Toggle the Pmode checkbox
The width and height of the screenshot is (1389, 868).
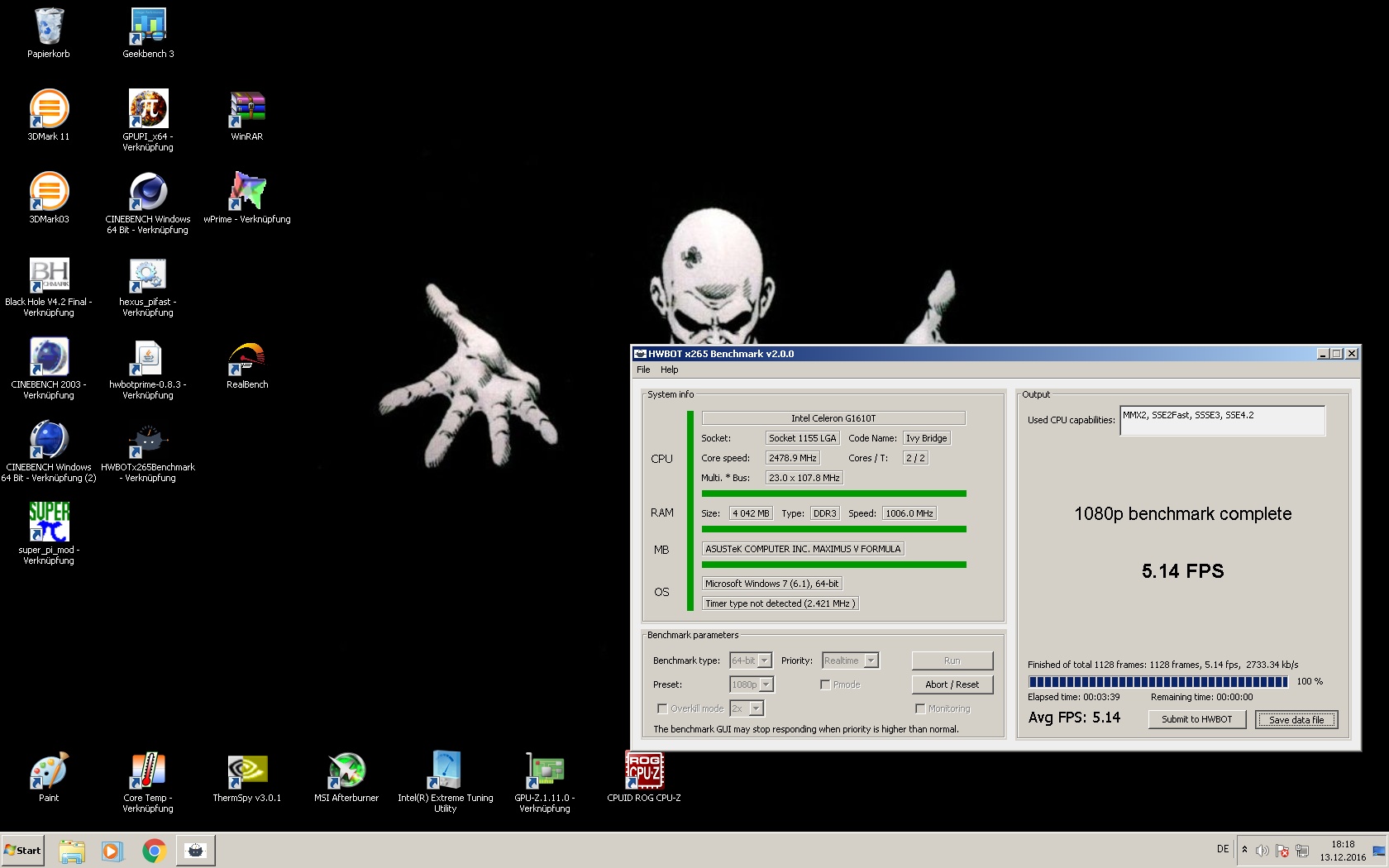click(x=825, y=684)
